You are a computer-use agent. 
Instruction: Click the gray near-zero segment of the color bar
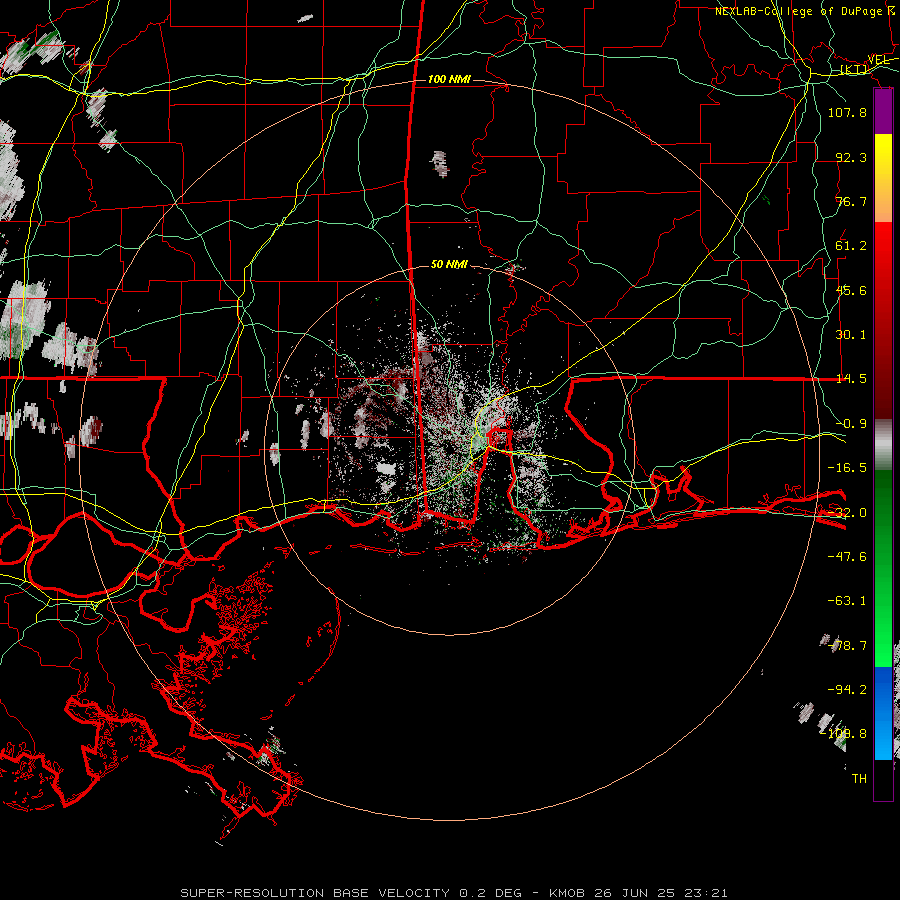883,445
